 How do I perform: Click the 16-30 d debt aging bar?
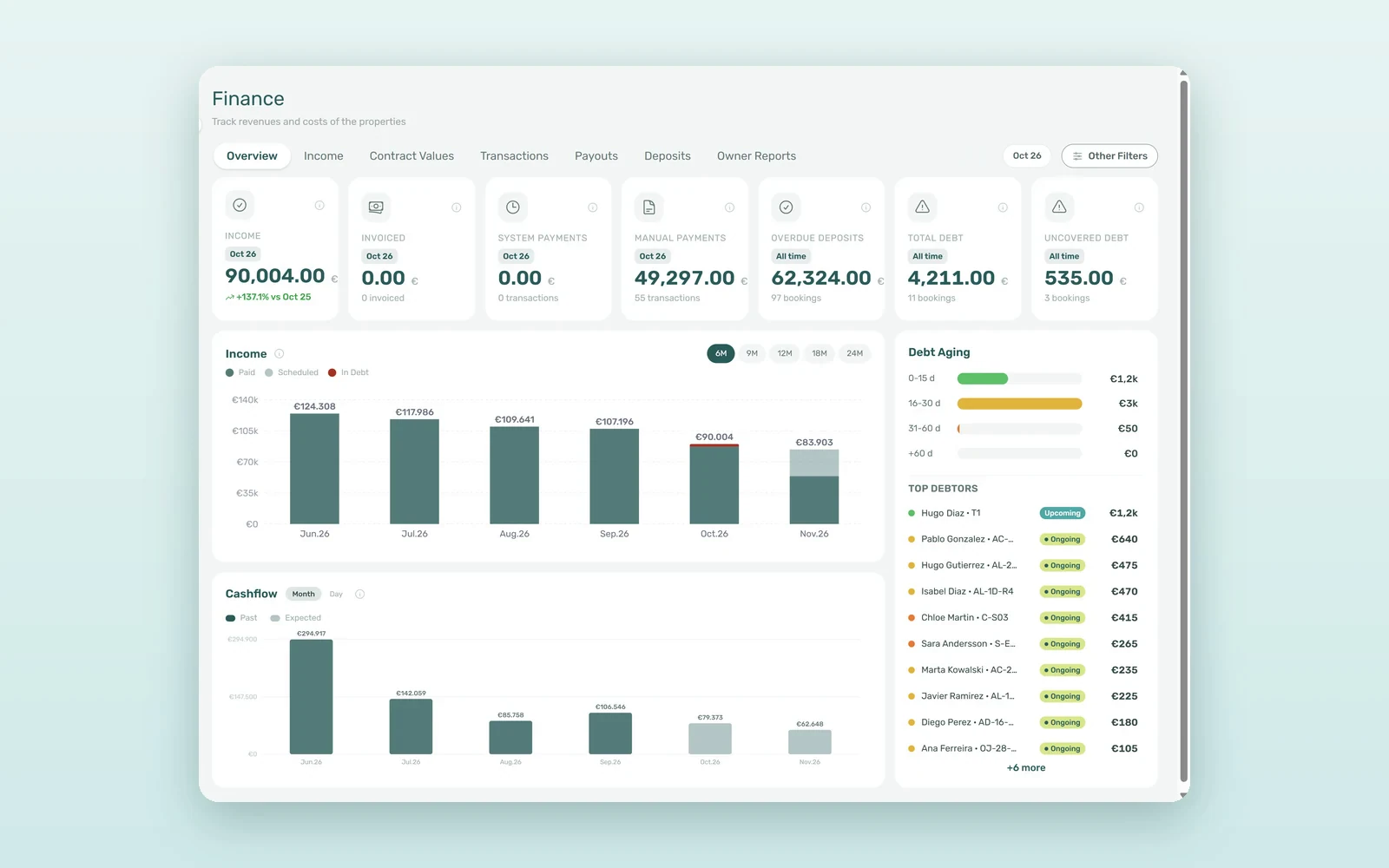pos(1019,404)
